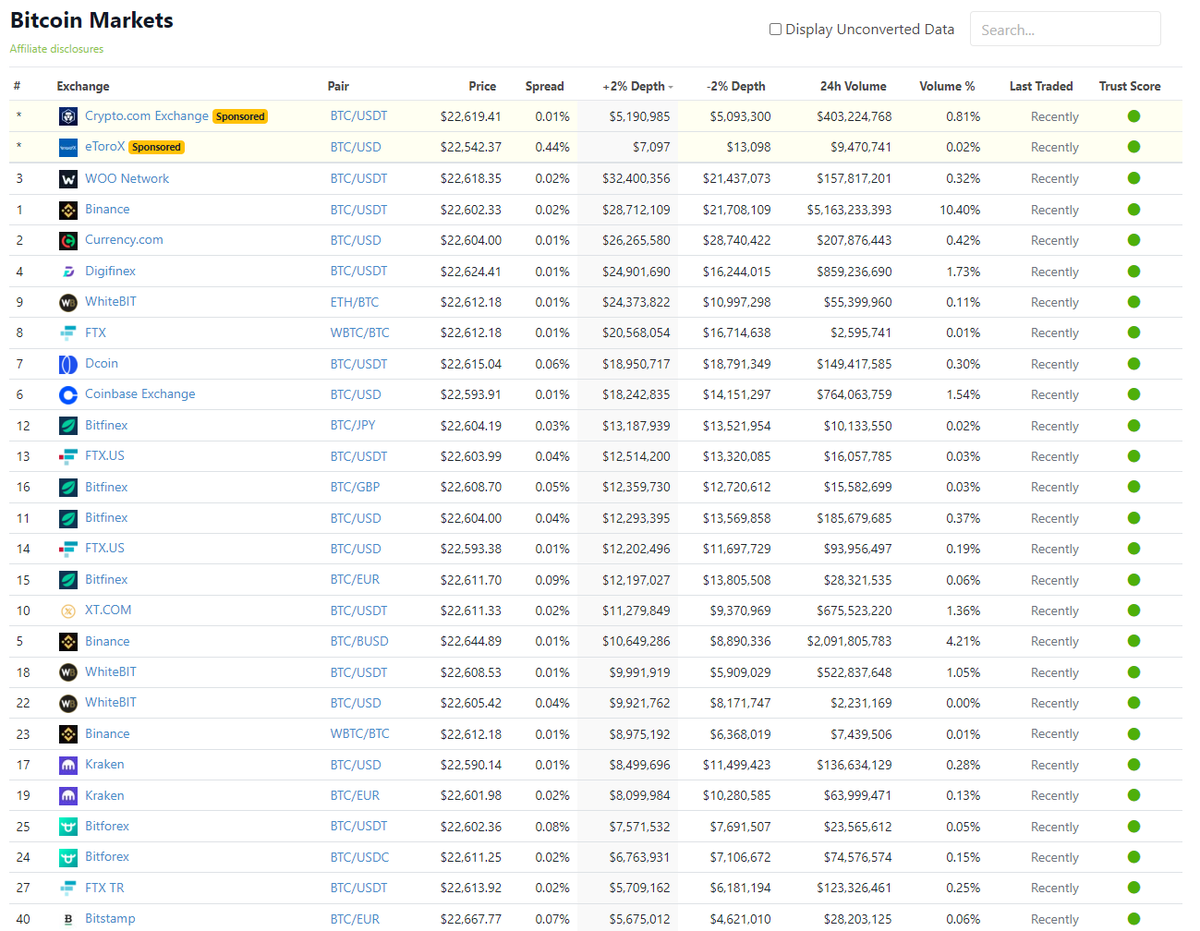Click Binance logo in BTC/BUSD row
The image size is (1200, 931).
[x=68, y=642]
